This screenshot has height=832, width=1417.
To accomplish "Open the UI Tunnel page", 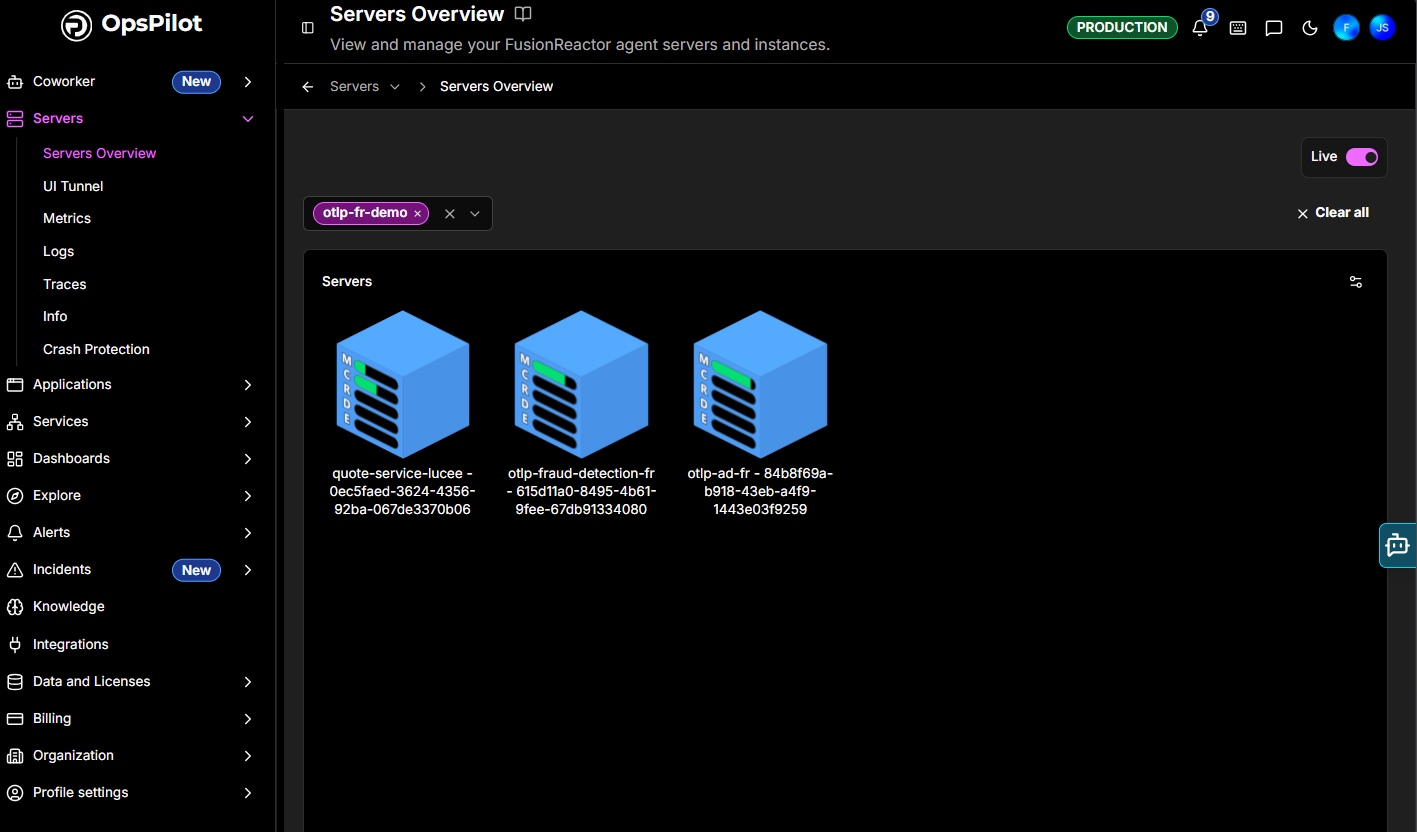I will tap(73, 187).
